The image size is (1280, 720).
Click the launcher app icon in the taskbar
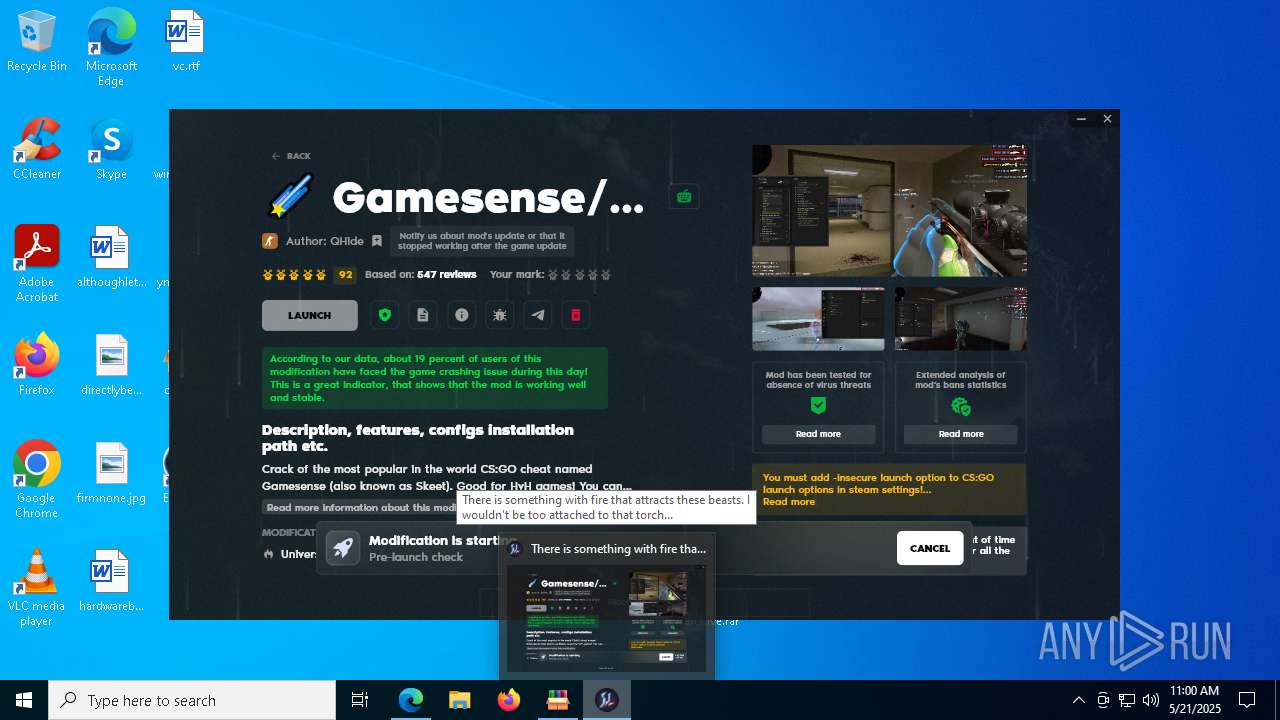[606, 700]
